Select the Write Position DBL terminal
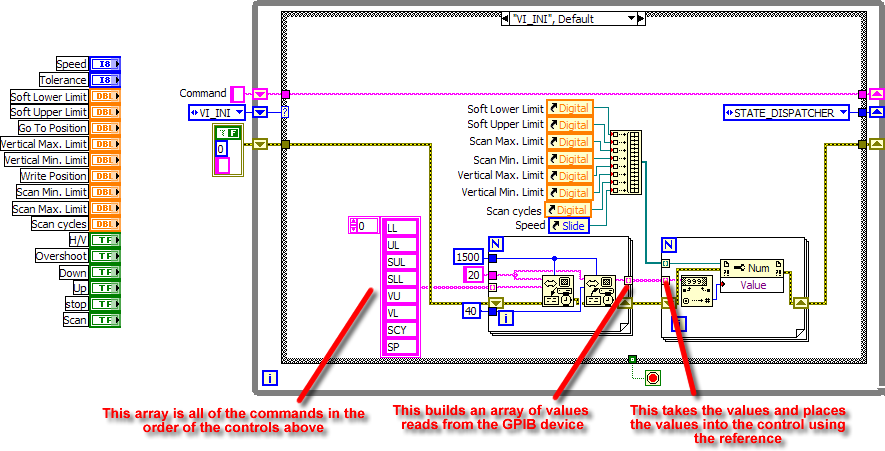Viewport: 885px width, 451px height. coord(105,176)
